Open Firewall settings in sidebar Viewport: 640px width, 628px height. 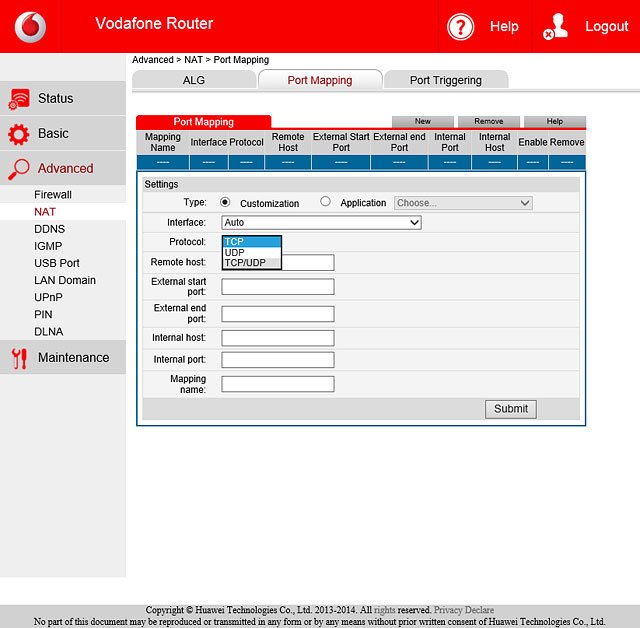point(53,195)
